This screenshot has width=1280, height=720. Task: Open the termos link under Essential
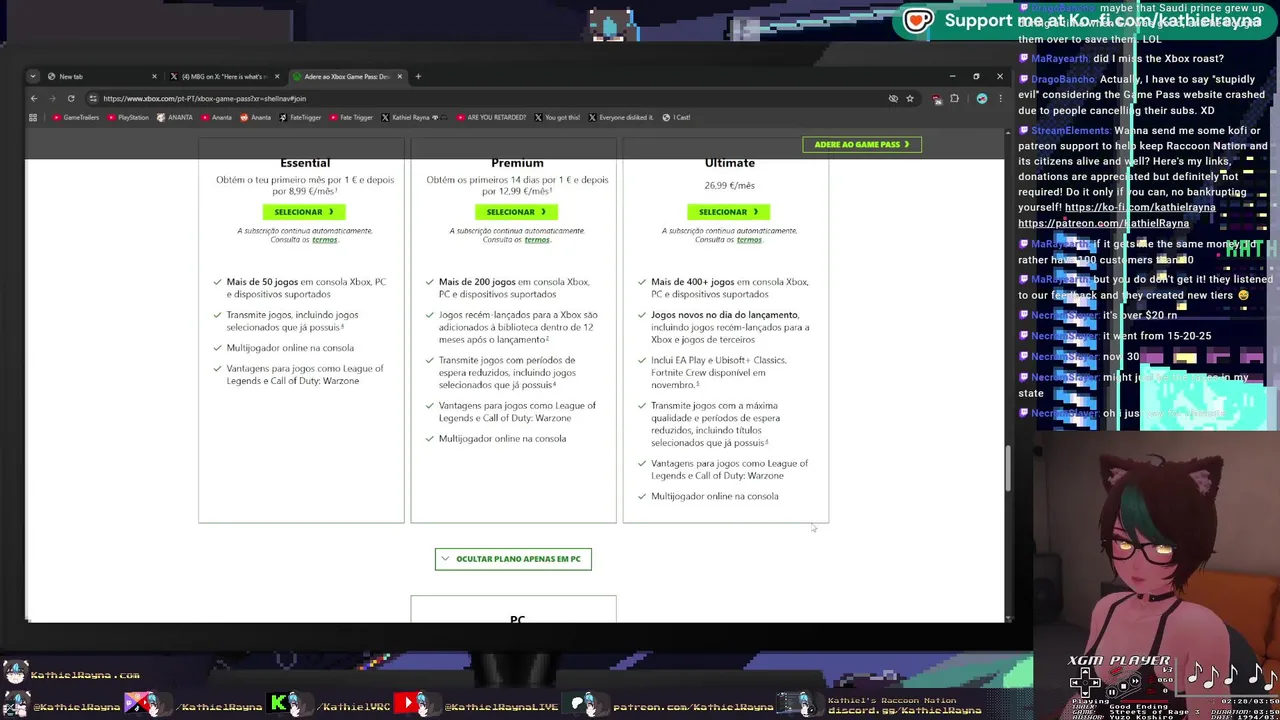tap(324, 240)
